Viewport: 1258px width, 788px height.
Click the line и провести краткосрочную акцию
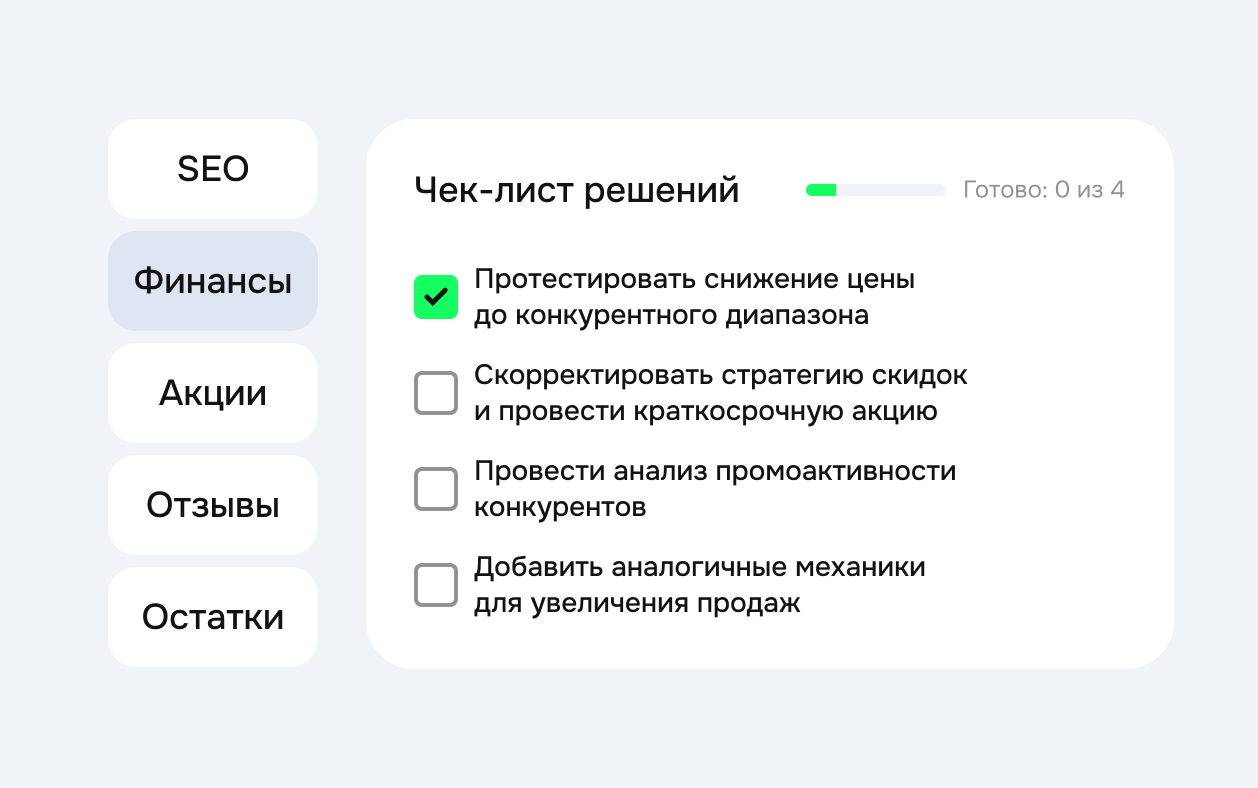tap(706, 411)
